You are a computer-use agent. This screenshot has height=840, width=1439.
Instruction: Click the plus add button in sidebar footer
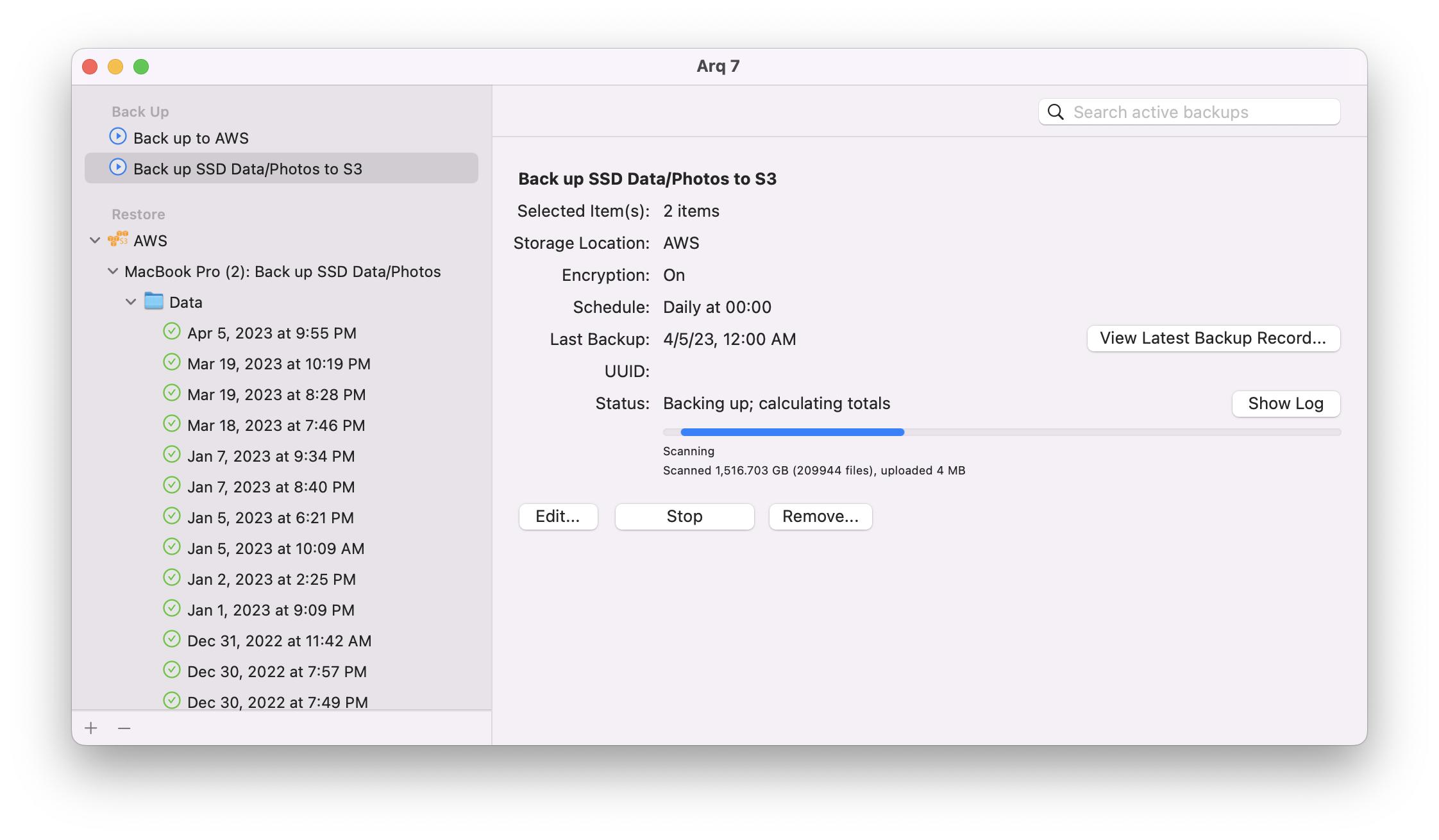[x=91, y=728]
